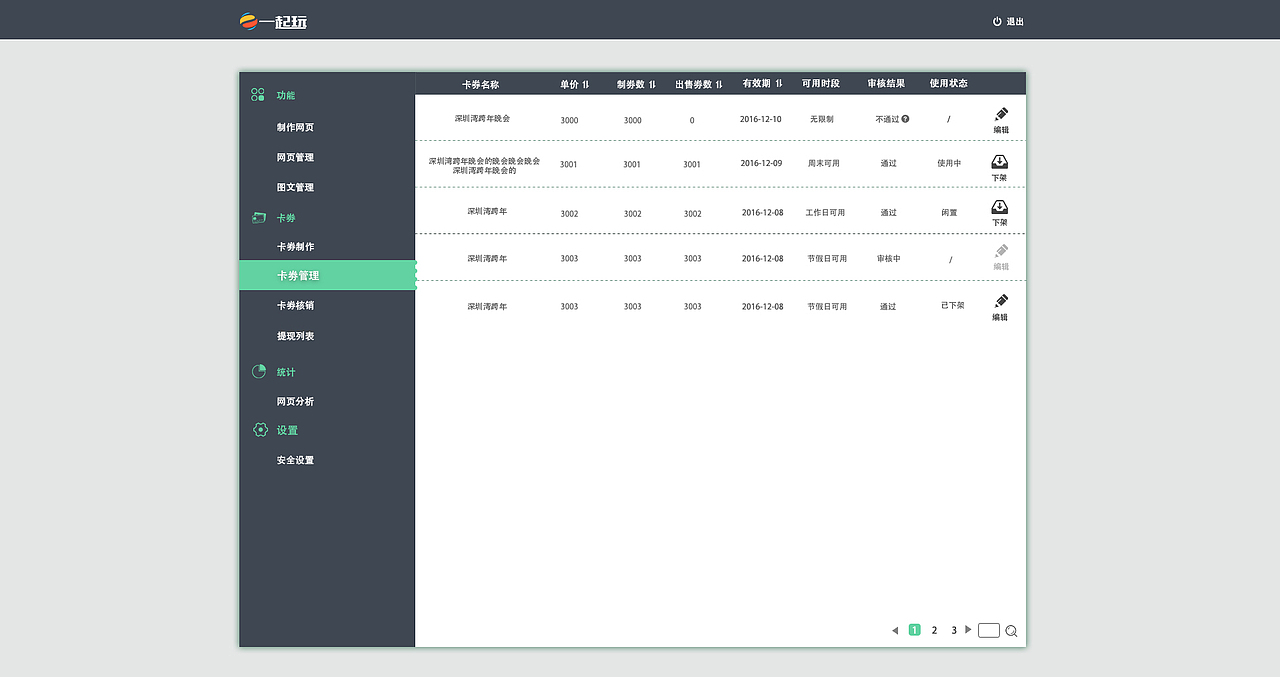Open the 统计 pie chart icon
Screen dimensions: 1280x677
pos(259,371)
